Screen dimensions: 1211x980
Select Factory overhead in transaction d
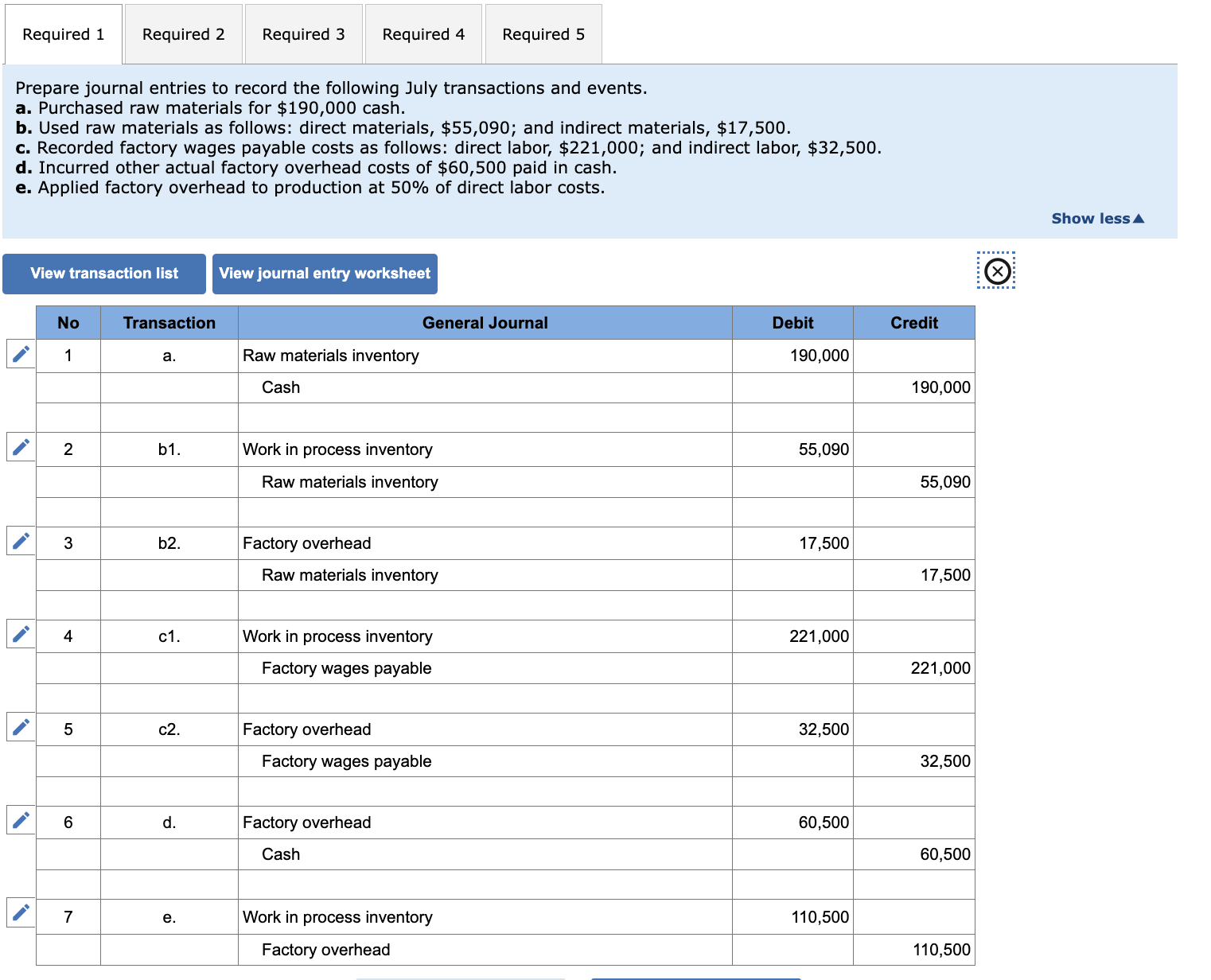485,822
